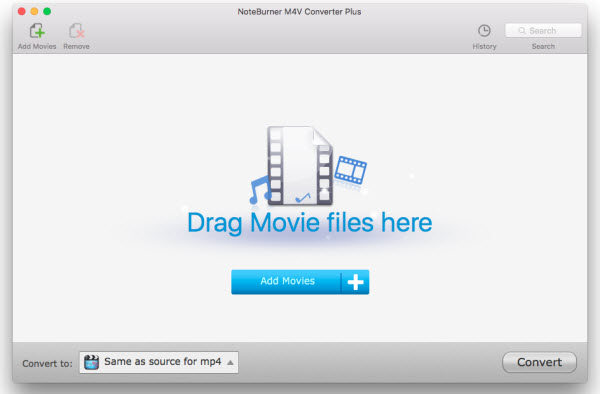
Task: Click the magnifier icon in Search
Action: point(522,31)
